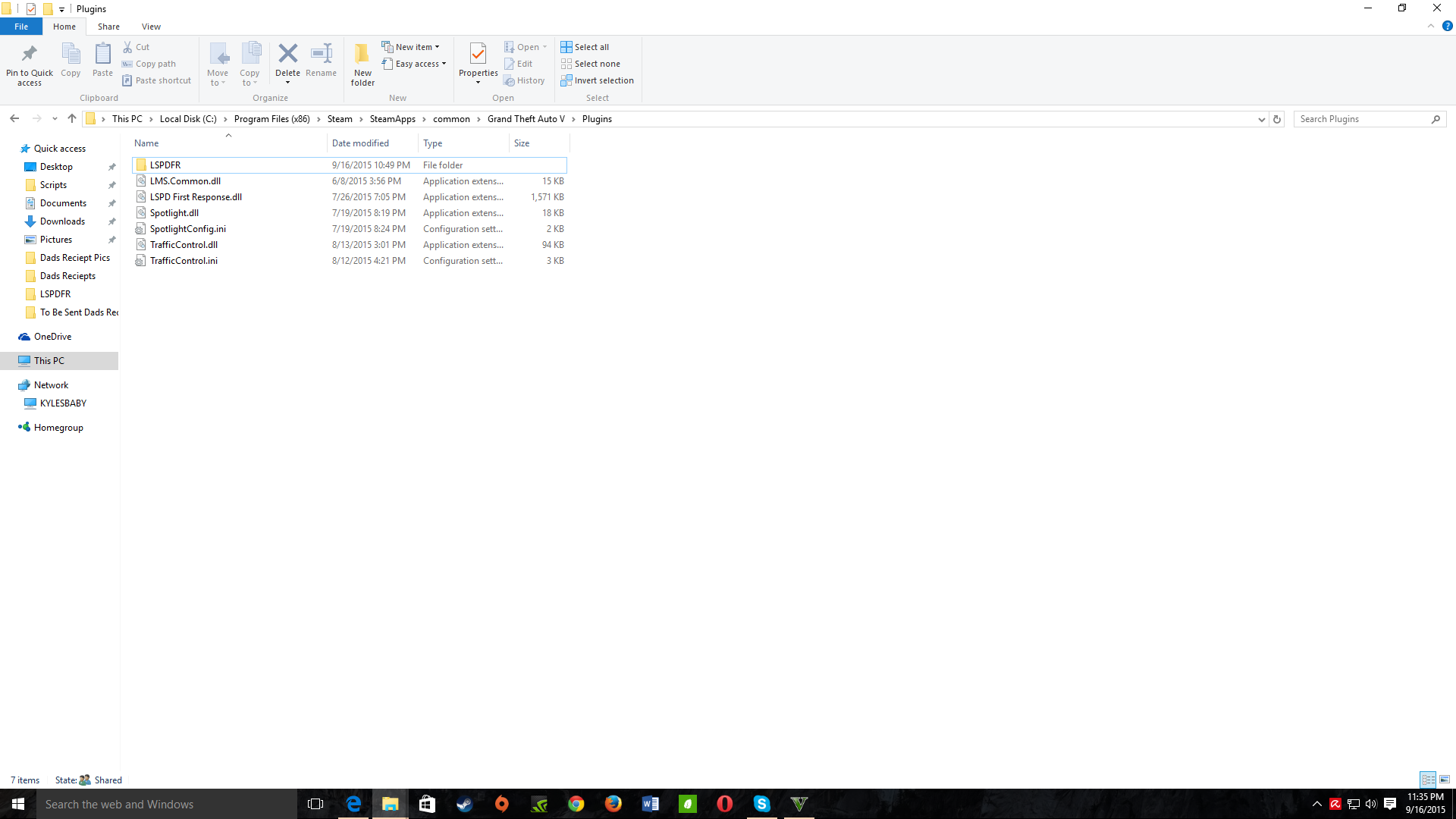Sort files by Date modified column
Image resolution: width=1456 pixels, height=819 pixels.
pos(360,143)
